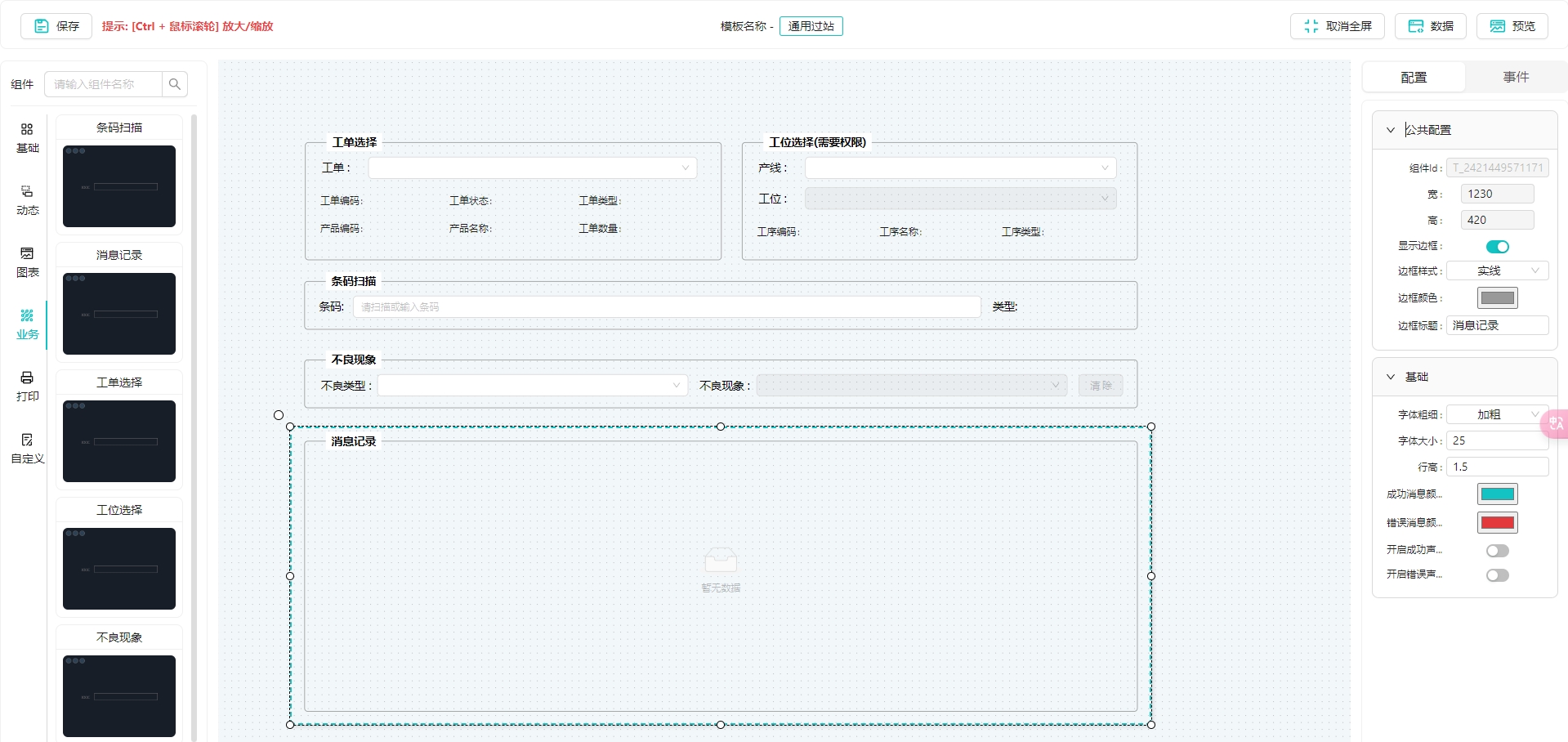This screenshot has height=742, width=1568.
Task: Click the 取消全屏 exit fullscreen button
Action: pyautogui.click(x=1338, y=26)
